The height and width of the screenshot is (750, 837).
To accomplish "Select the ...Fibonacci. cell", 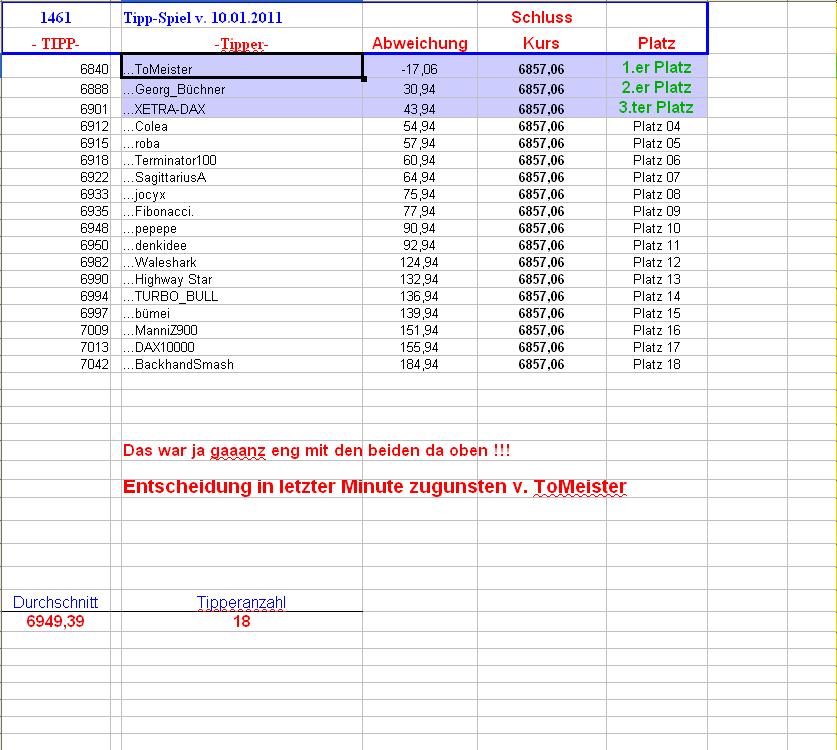I will 242,212.
